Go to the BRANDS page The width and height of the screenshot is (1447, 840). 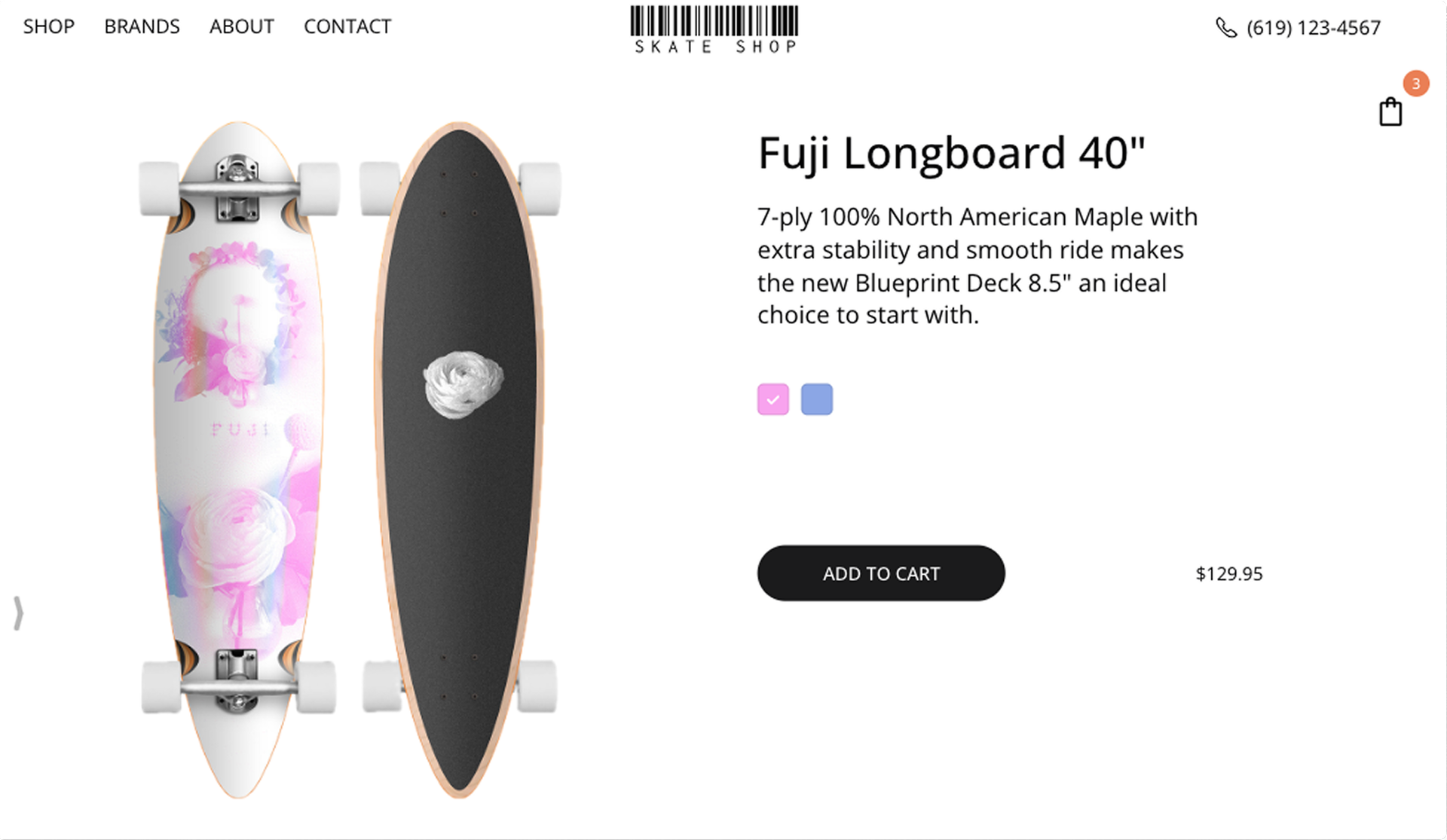click(x=142, y=27)
